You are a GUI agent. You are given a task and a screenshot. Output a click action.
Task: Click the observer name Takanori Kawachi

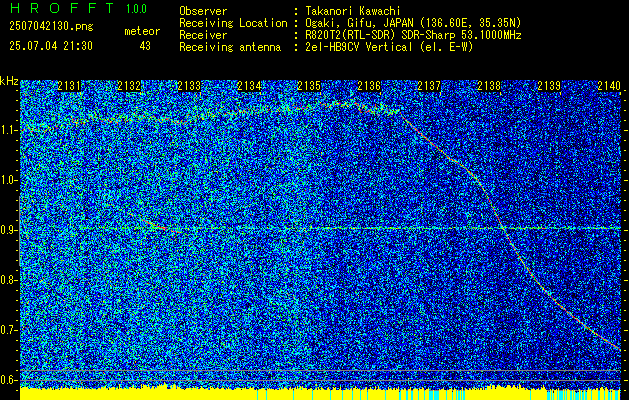click(x=352, y=11)
